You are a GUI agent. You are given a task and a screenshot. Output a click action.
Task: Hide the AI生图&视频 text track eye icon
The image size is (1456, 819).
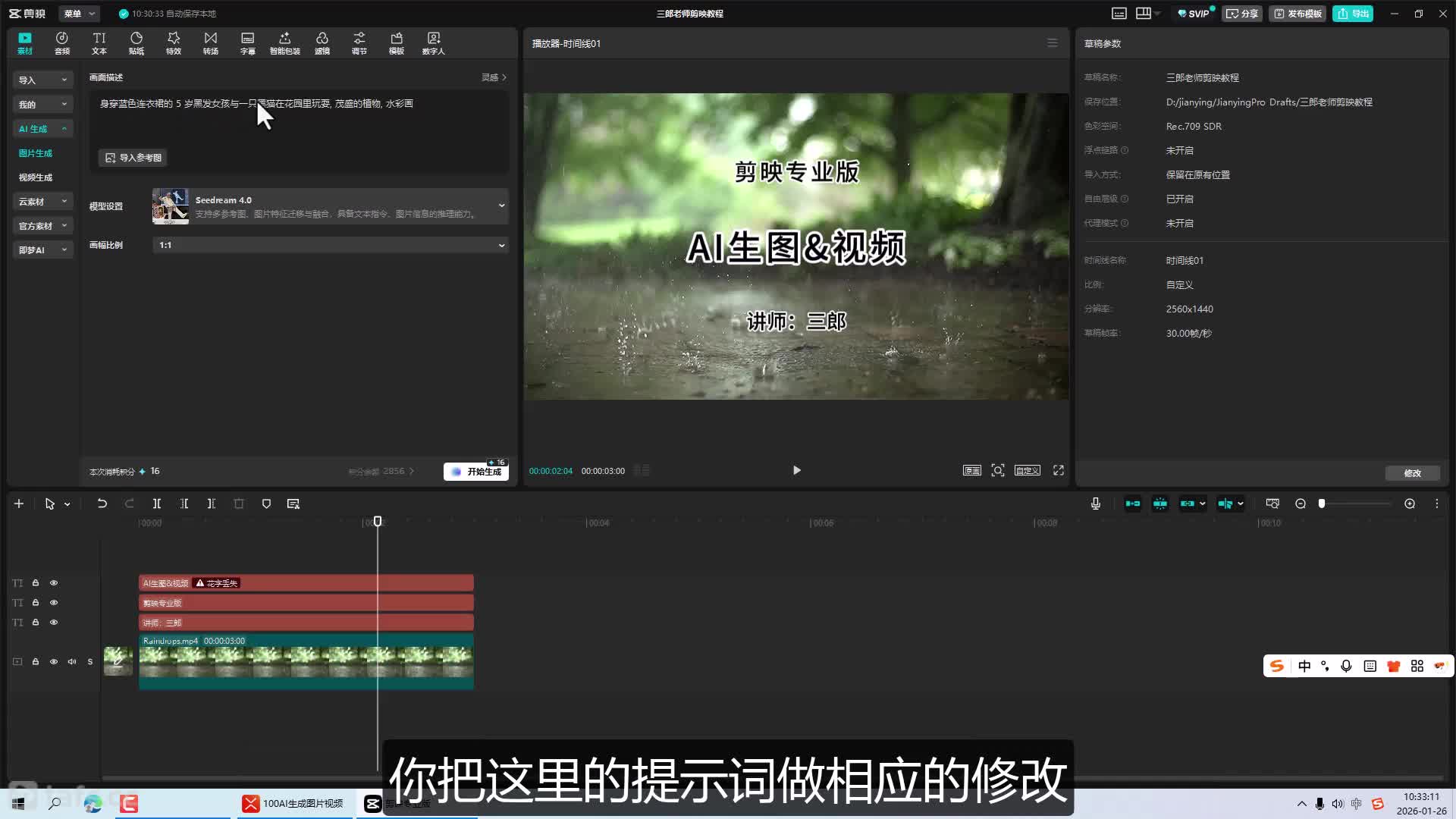[54, 583]
